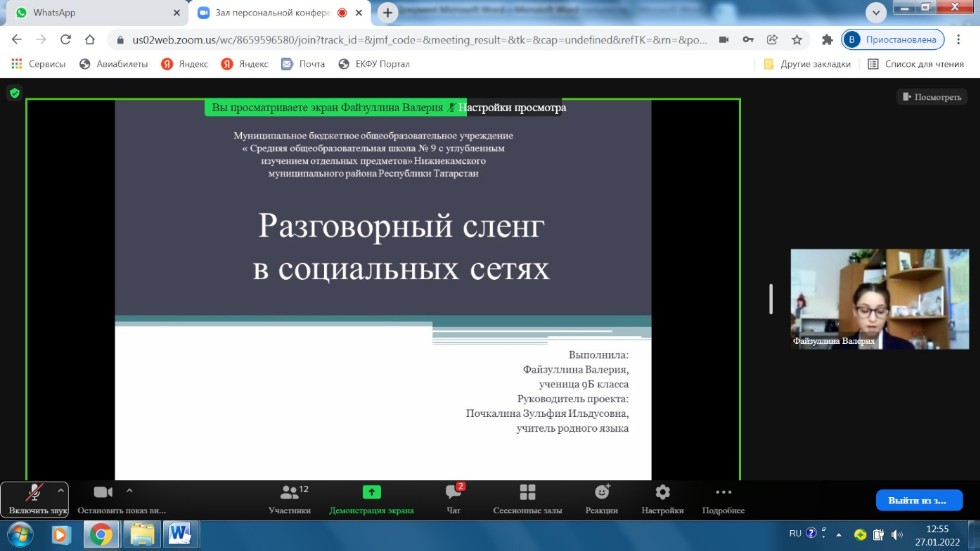Click the volume speaker tray icon

pyautogui.click(x=897, y=535)
